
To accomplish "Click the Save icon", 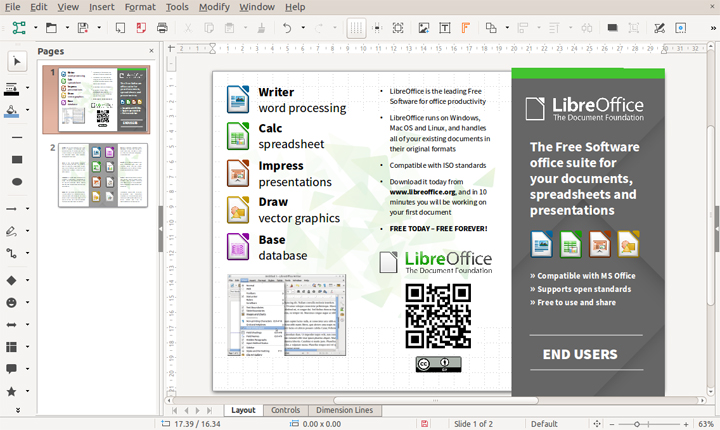I will click(83, 28).
